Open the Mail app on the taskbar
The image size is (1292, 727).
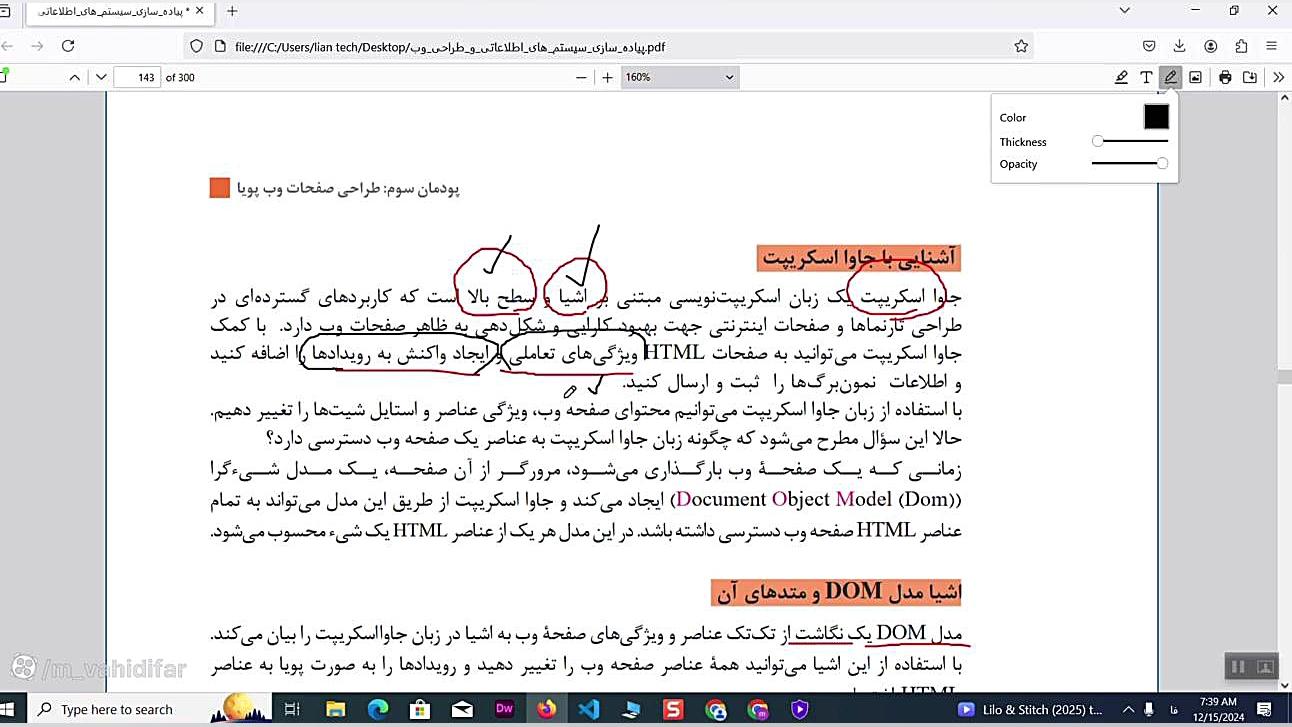click(462, 710)
